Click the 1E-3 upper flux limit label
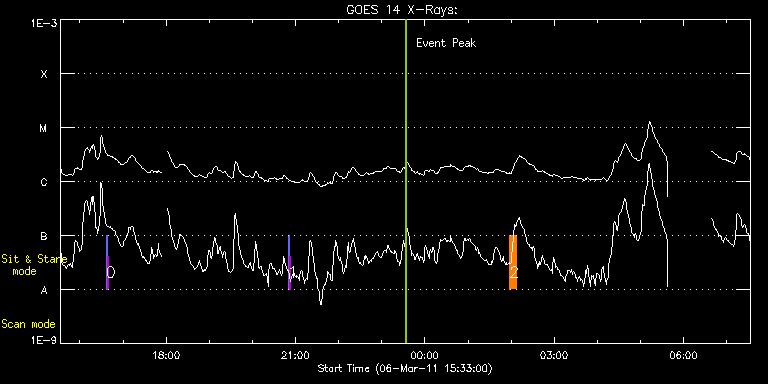Screen dimensions: 768x384 click(44, 23)
